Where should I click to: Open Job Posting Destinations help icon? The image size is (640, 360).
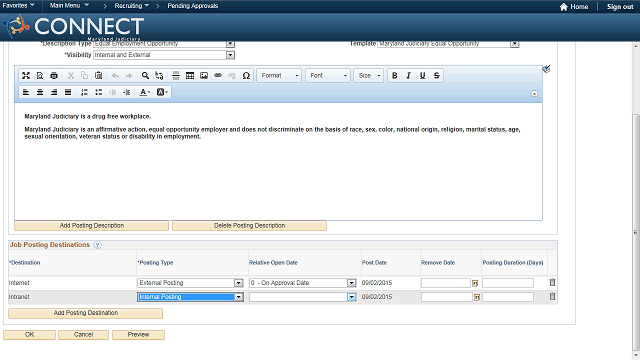[x=97, y=245]
